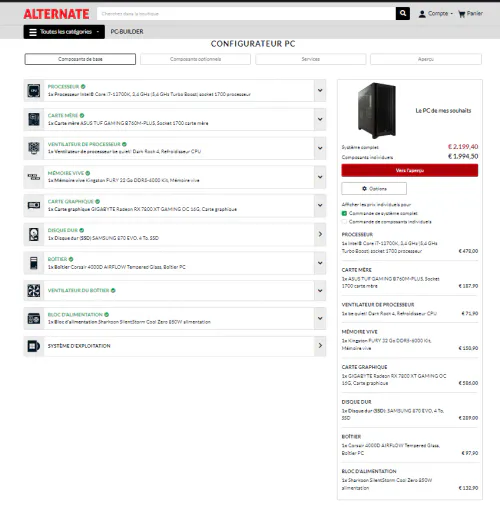500x512 pixels.
Task: Click the Carte Mère motherboard icon
Action: (x=34, y=119)
